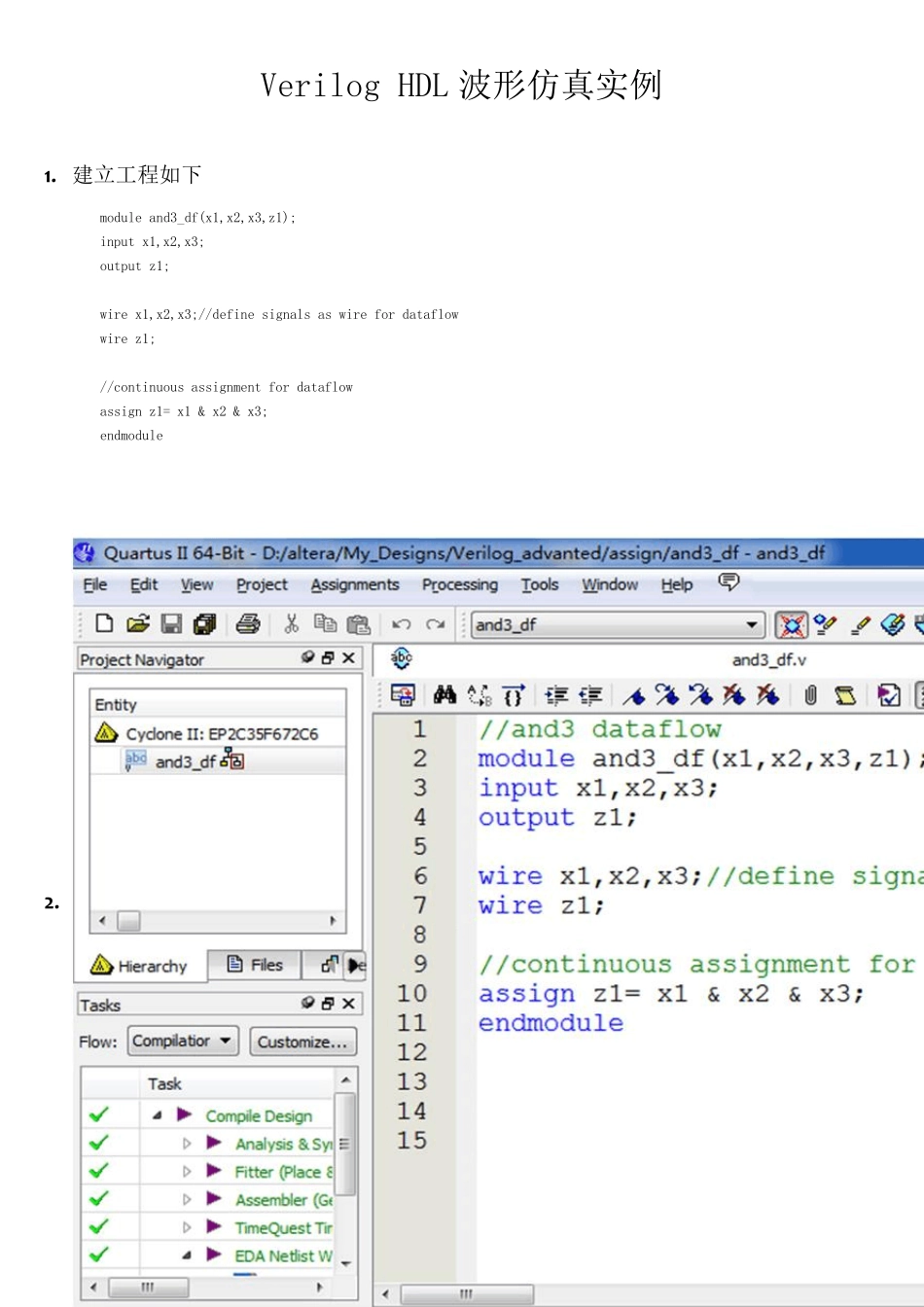Select Cyclone II: EP2C35F672C6 device row
924x1307 pixels.
[222, 733]
